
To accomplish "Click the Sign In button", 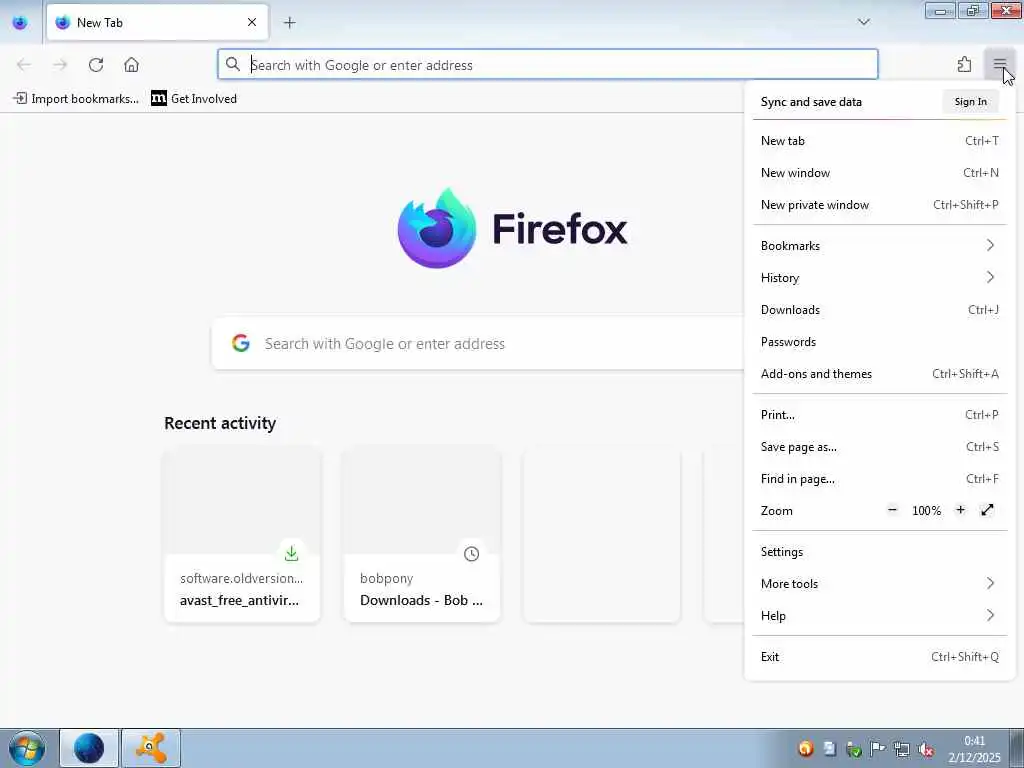I will (x=970, y=102).
